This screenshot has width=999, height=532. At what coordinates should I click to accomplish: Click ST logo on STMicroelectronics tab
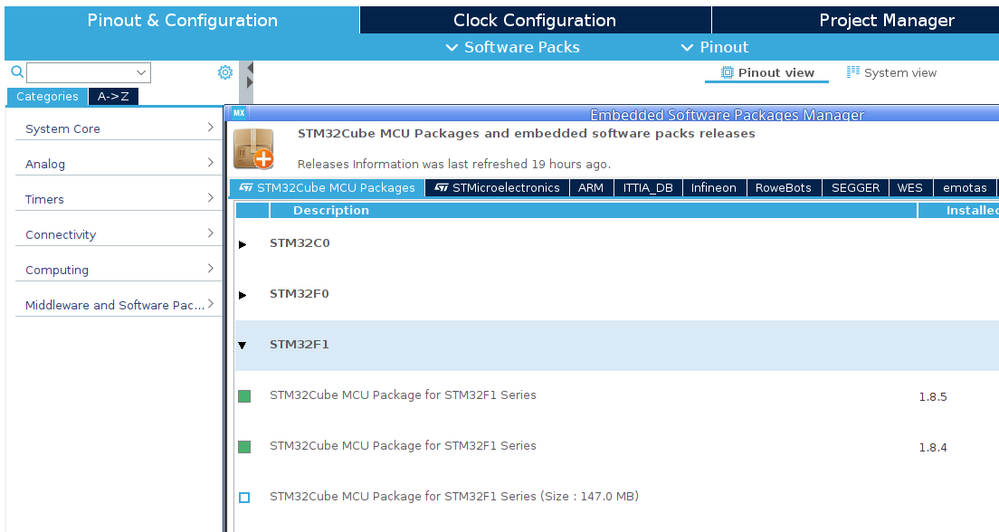pyautogui.click(x=442, y=188)
